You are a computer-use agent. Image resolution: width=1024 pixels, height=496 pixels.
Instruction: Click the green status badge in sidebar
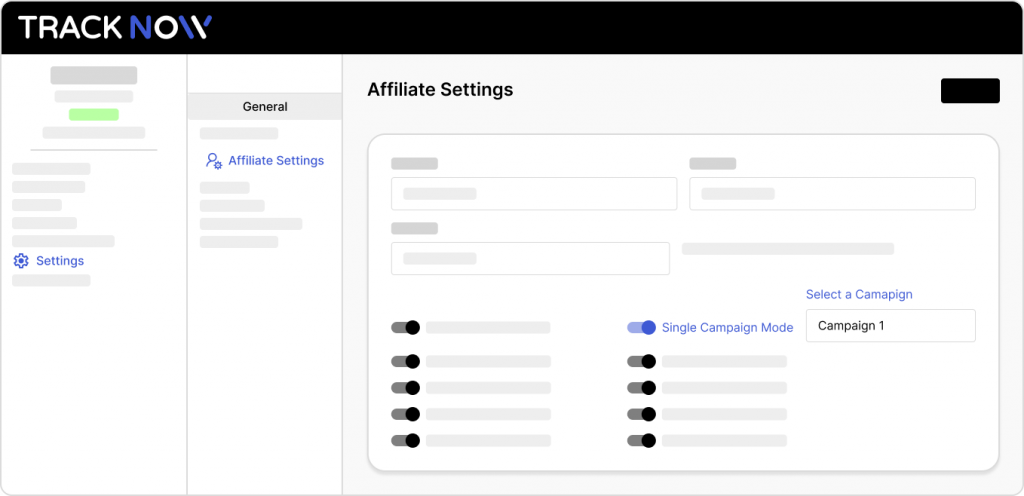(94, 115)
